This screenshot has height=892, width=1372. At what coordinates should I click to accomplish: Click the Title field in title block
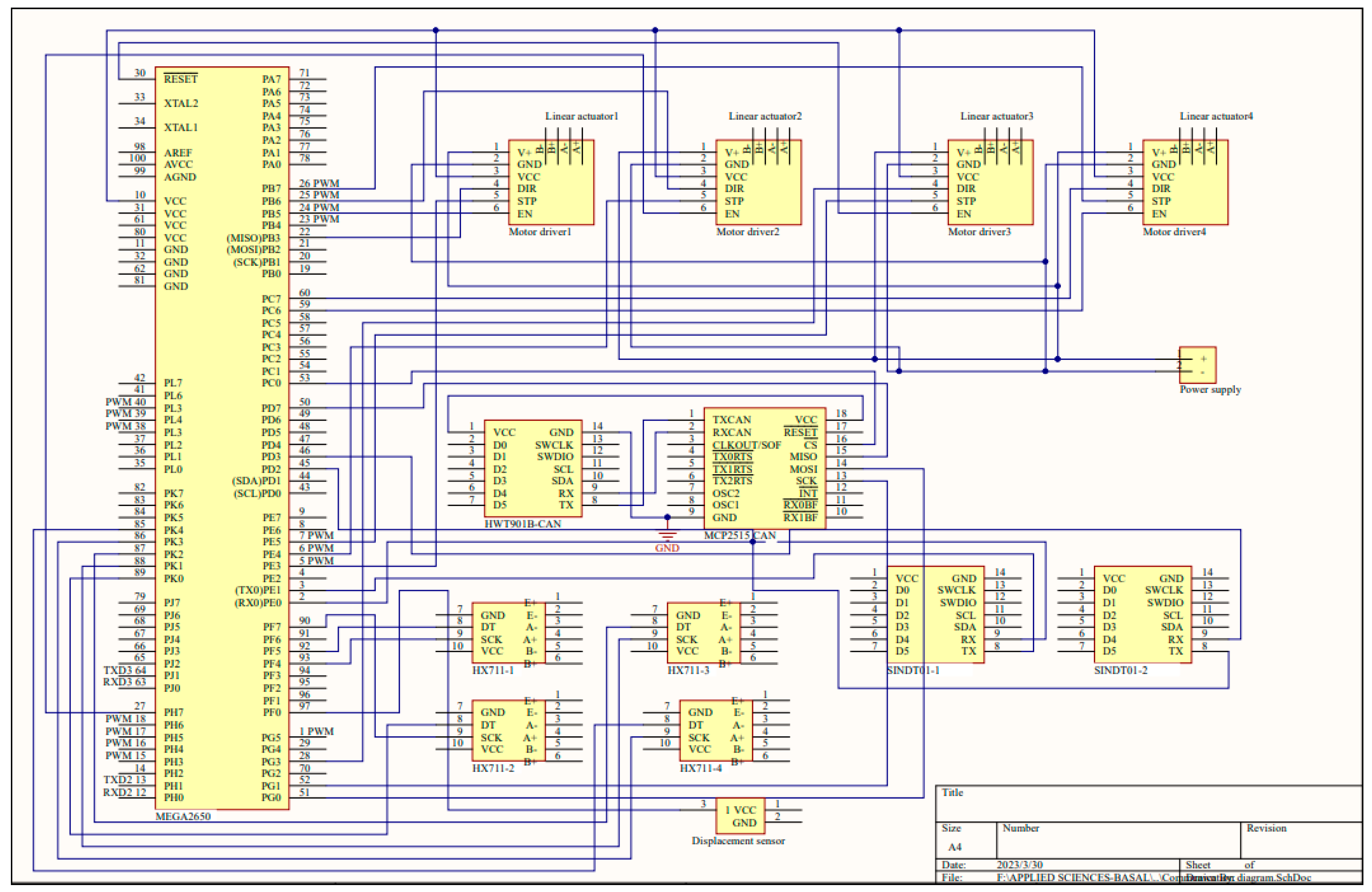tap(954, 792)
